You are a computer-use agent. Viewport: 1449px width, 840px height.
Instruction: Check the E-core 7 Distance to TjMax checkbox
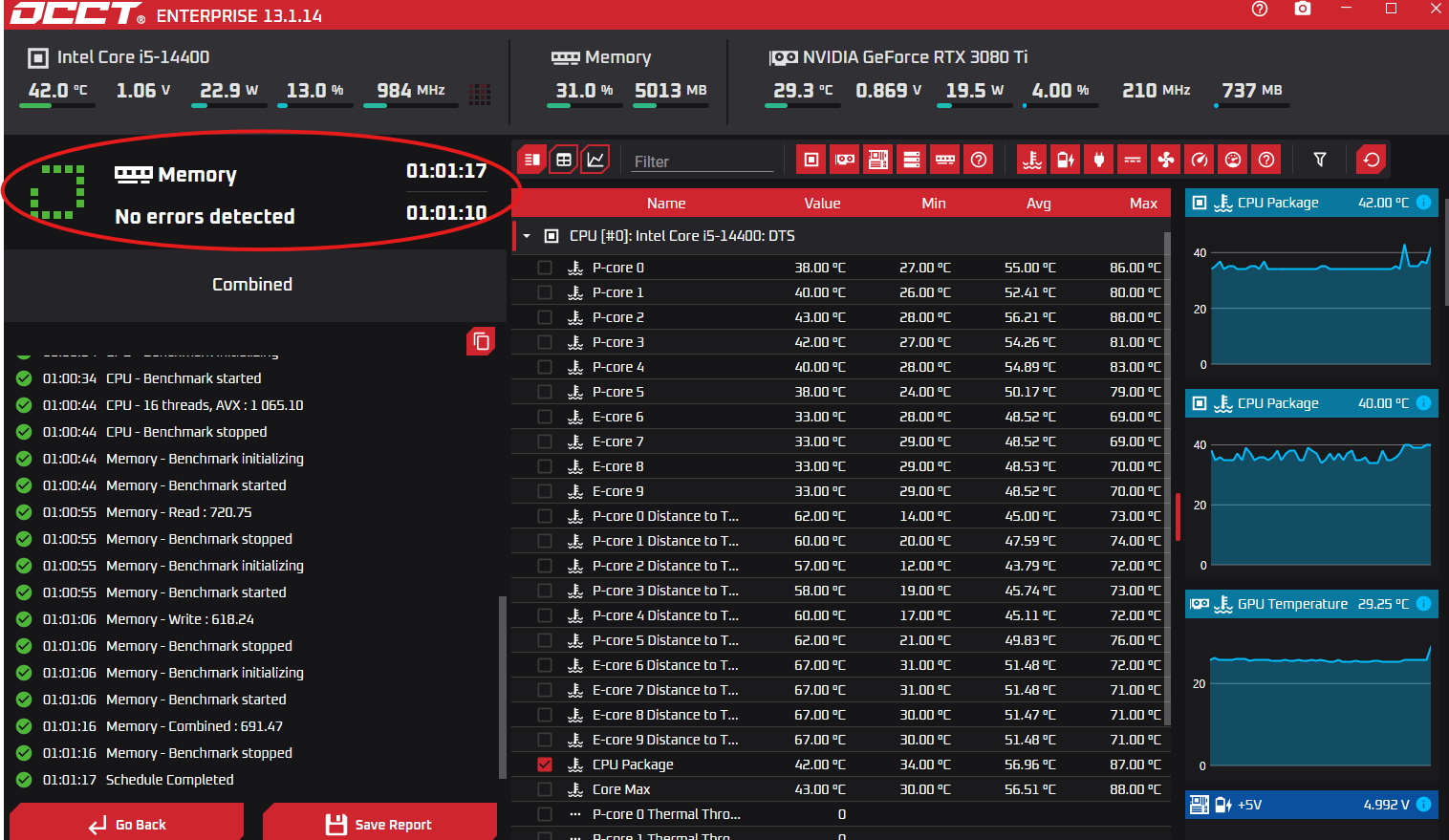tap(545, 690)
